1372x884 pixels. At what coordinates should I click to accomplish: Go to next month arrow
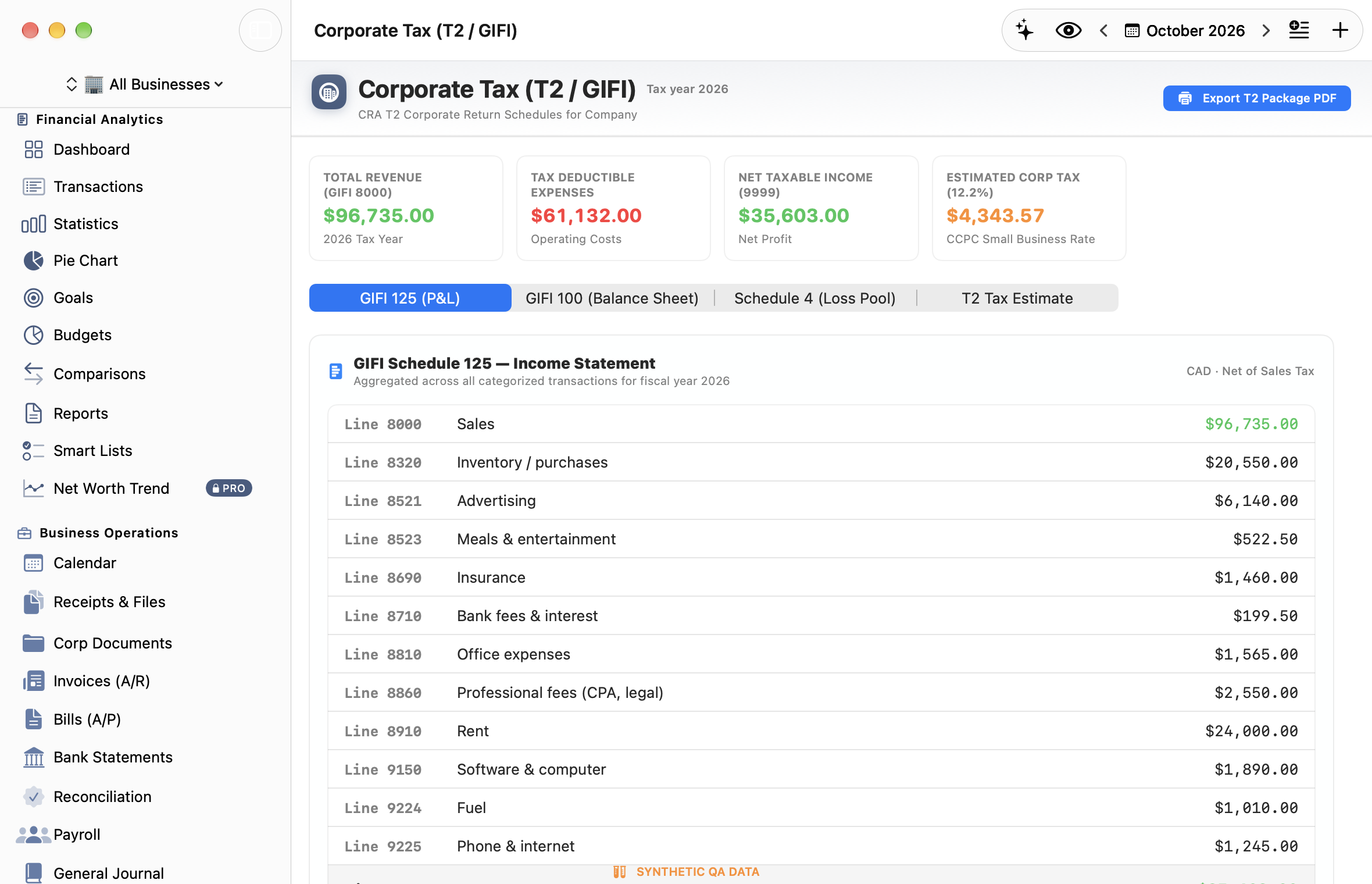[x=1266, y=30]
